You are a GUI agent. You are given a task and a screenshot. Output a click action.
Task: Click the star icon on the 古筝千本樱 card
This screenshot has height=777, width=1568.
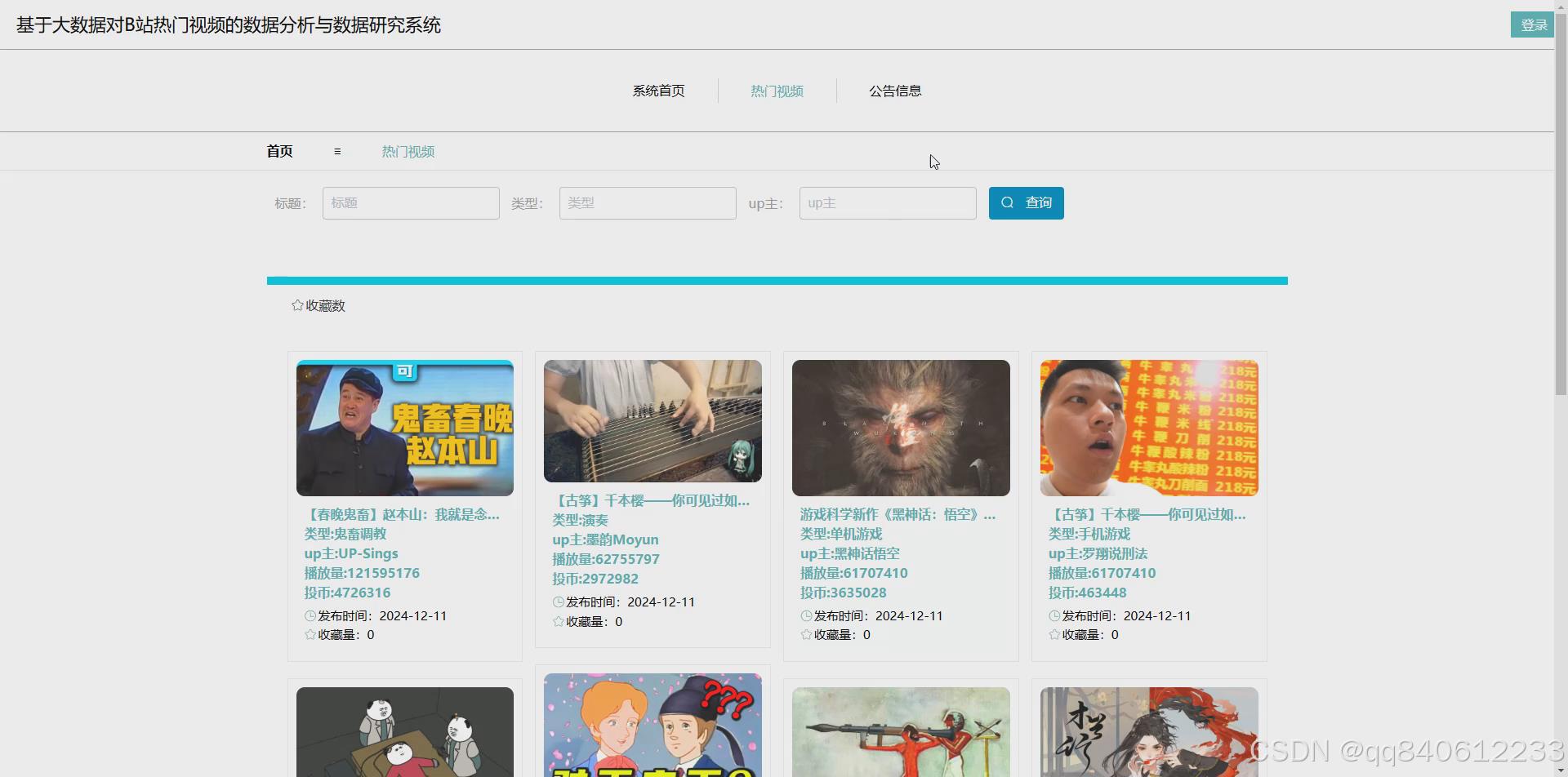(x=559, y=621)
